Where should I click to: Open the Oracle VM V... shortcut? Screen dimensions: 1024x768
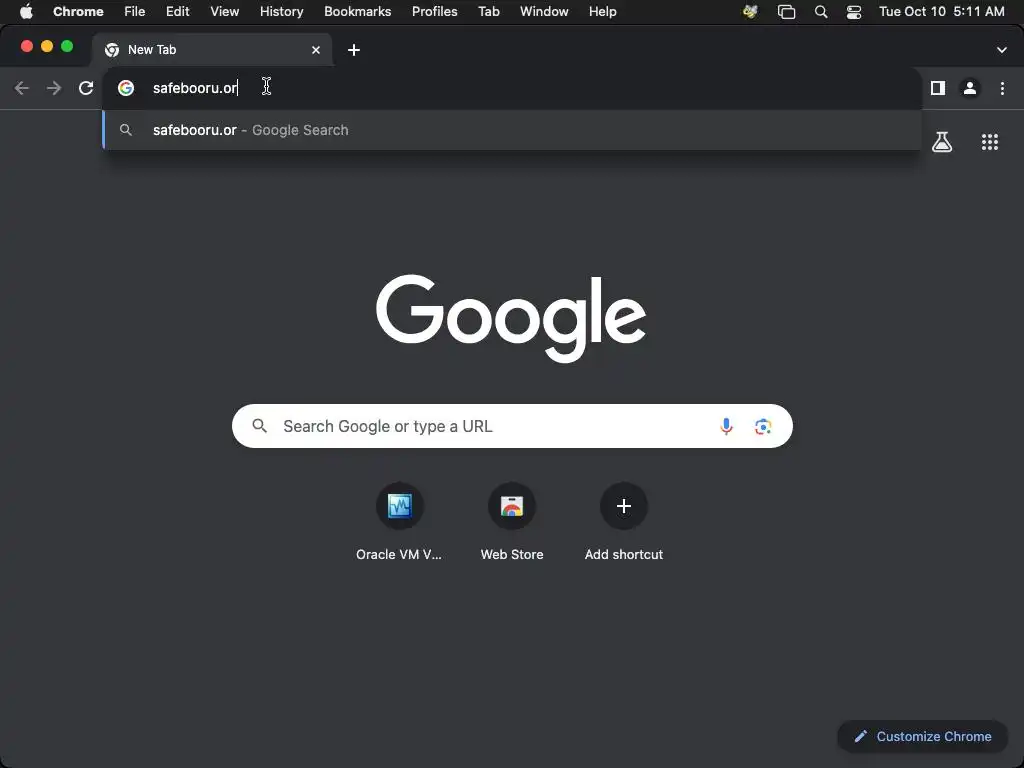tap(399, 522)
